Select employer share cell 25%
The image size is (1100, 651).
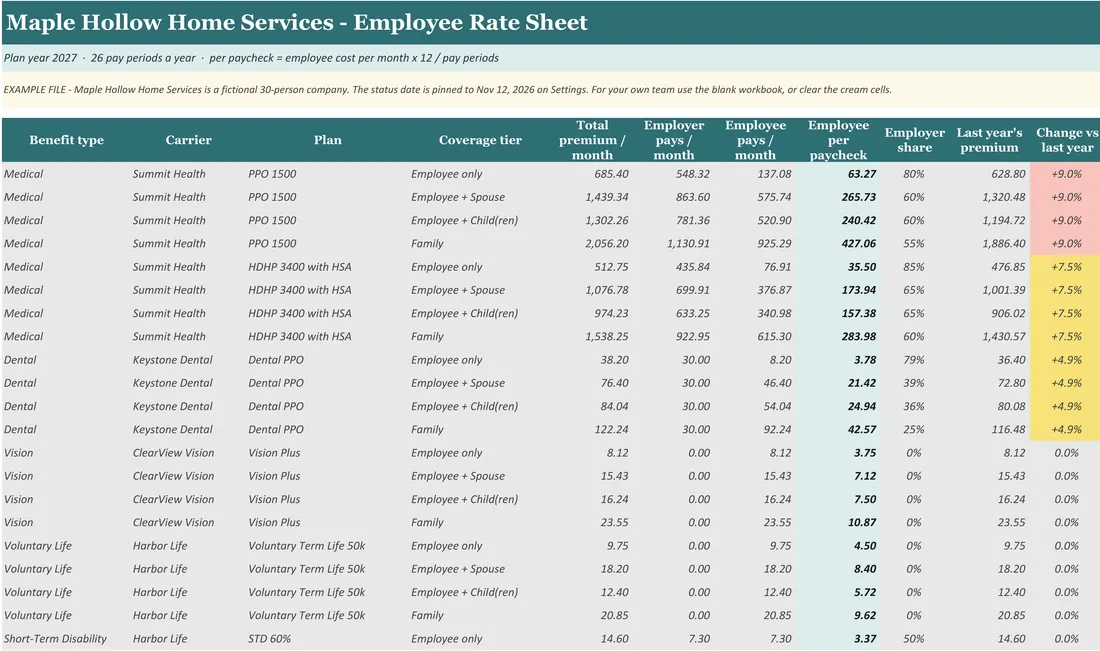(x=913, y=429)
